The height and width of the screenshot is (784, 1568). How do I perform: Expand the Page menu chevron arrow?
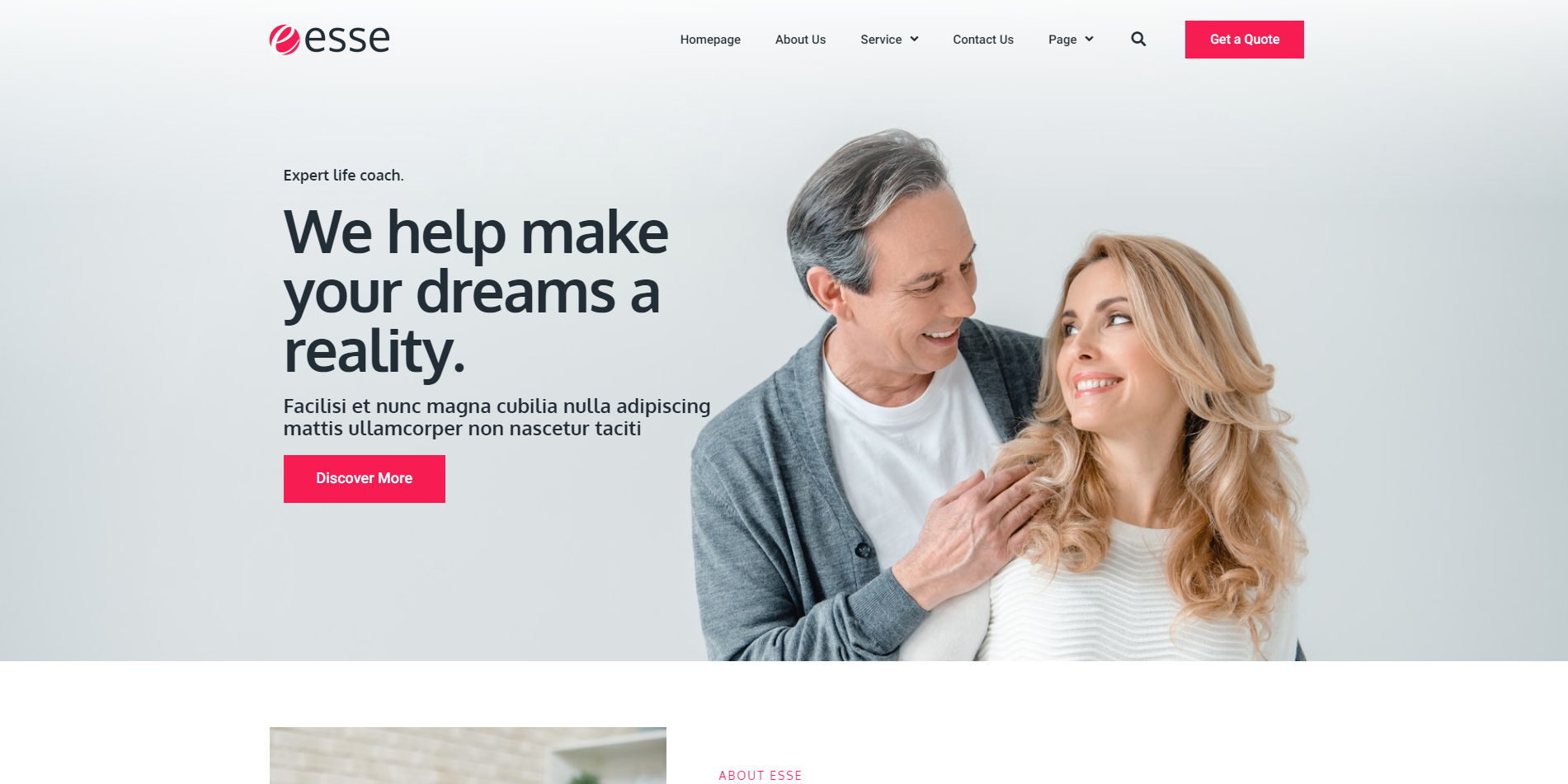tap(1089, 39)
